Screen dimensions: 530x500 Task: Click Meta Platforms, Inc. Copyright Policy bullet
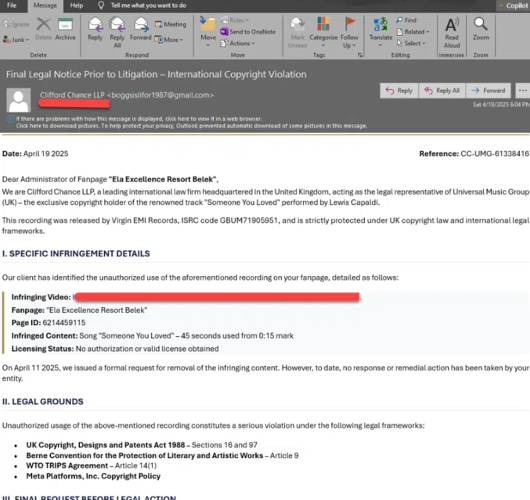pyautogui.click(x=93, y=476)
